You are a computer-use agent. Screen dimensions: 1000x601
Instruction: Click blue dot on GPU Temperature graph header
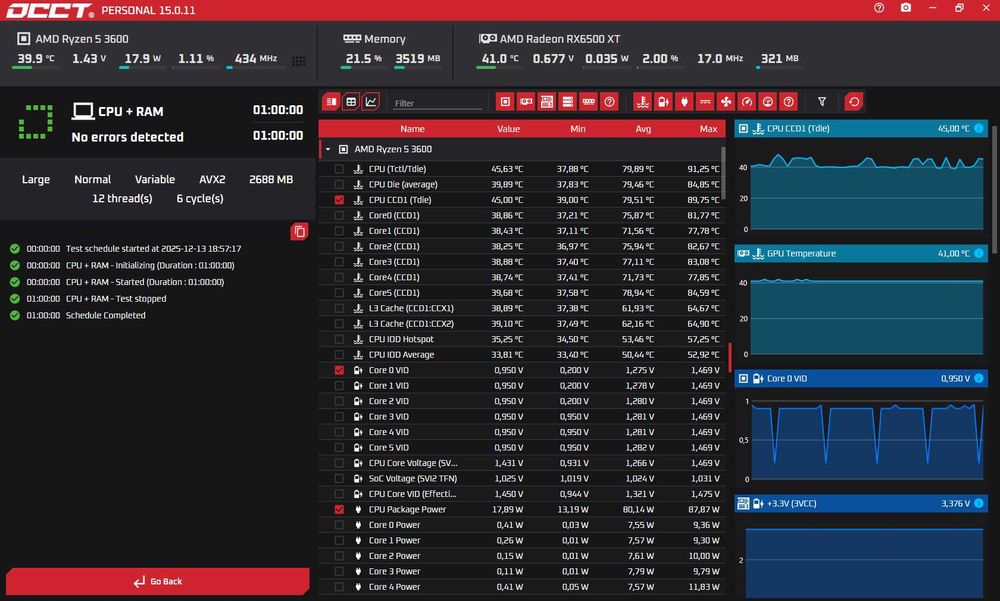[979, 253]
